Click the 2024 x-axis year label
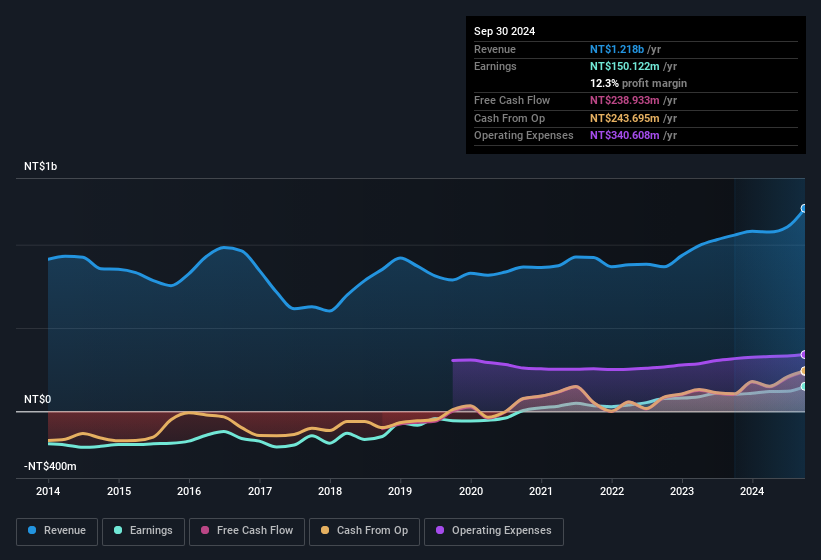The image size is (821, 560). pyautogui.click(x=752, y=491)
